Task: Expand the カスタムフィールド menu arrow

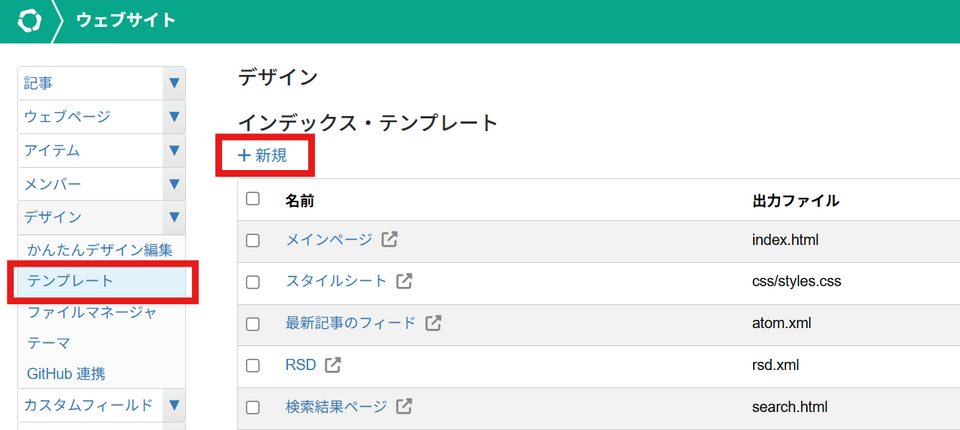Action: (174, 405)
